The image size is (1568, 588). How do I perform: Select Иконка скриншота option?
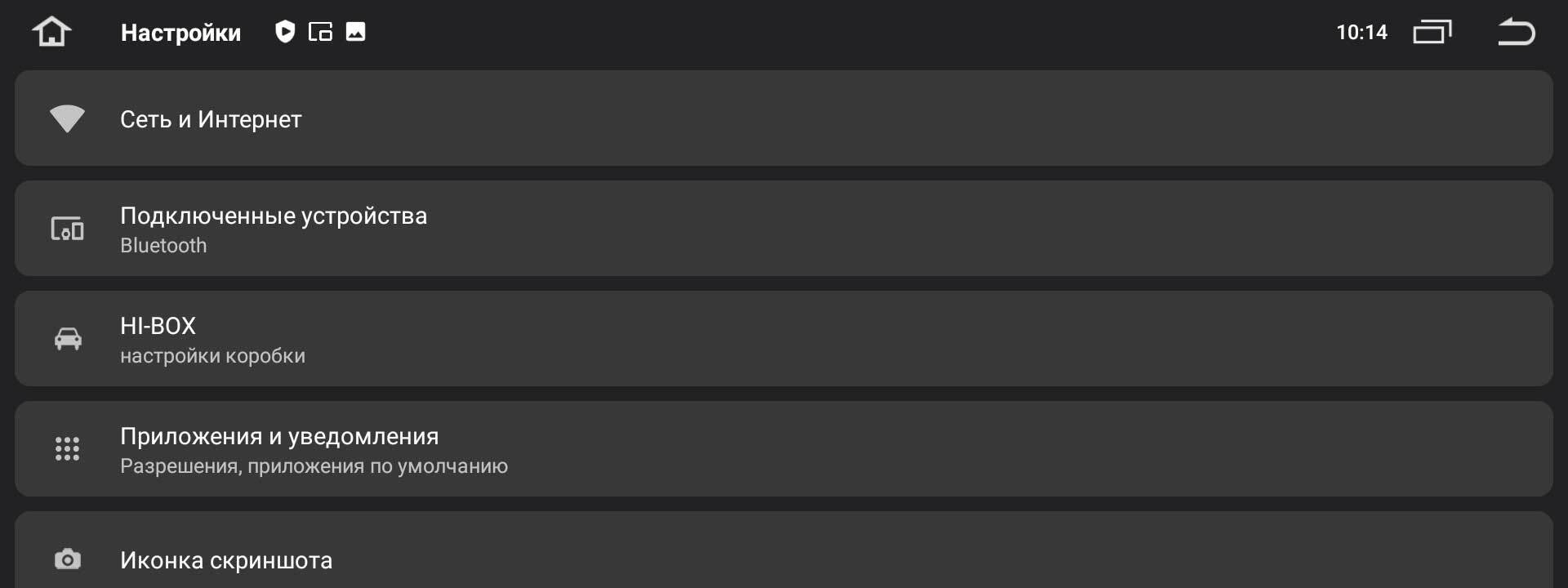click(x=784, y=550)
